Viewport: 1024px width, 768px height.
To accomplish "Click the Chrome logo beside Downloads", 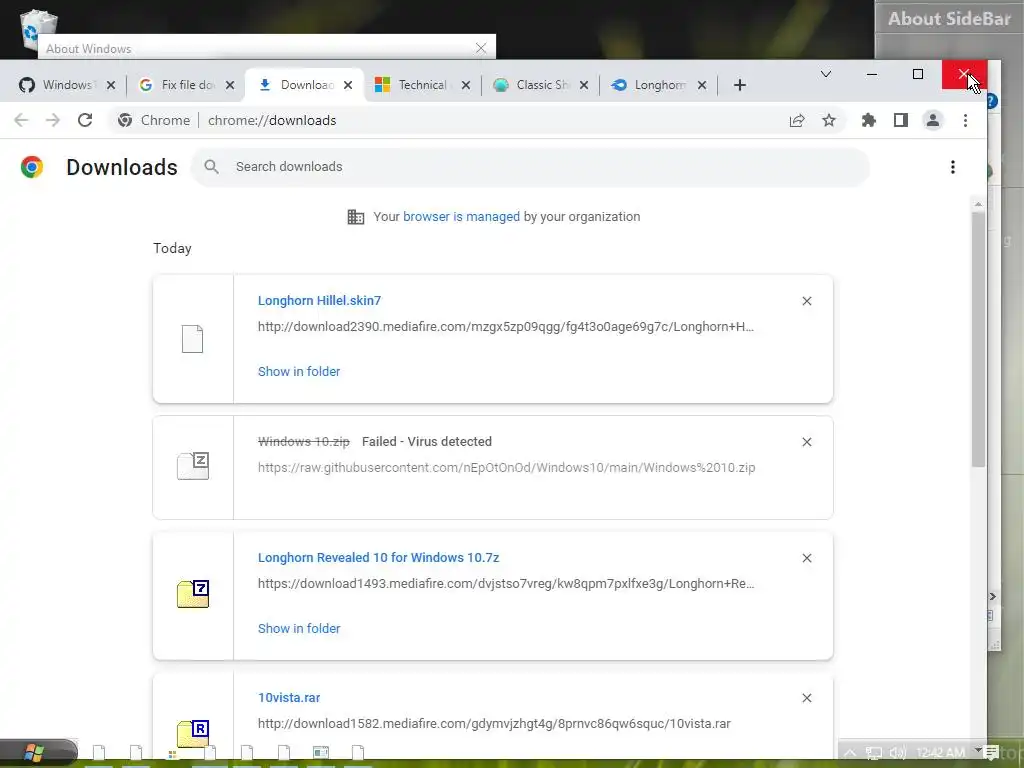I will (x=32, y=167).
